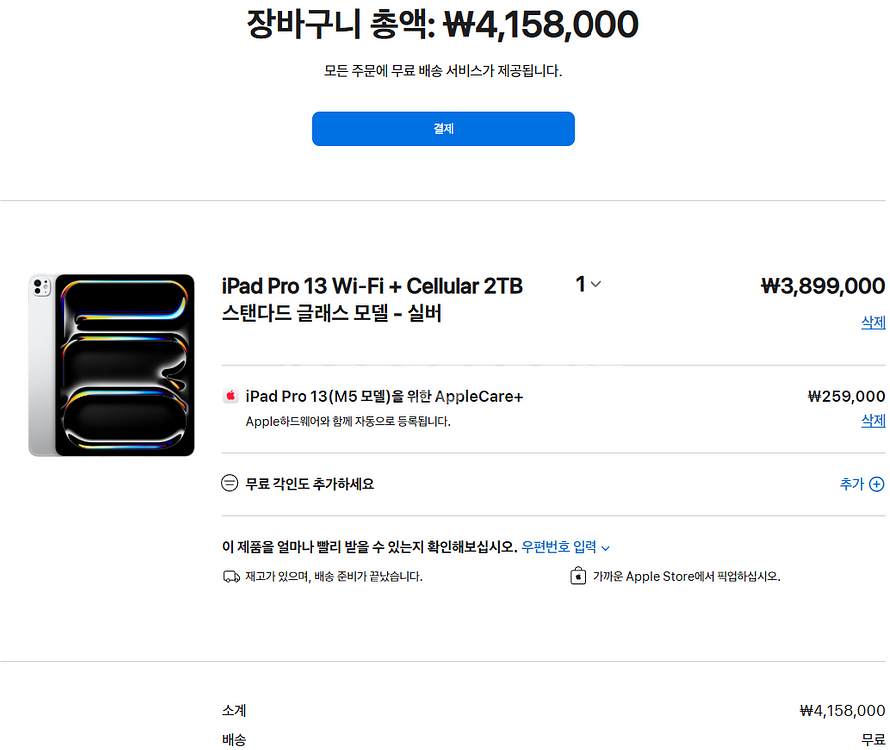Click the 장바구니 총액 ₩4,158,000 heading
This screenshot has width=890, height=750.
point(443,24)
